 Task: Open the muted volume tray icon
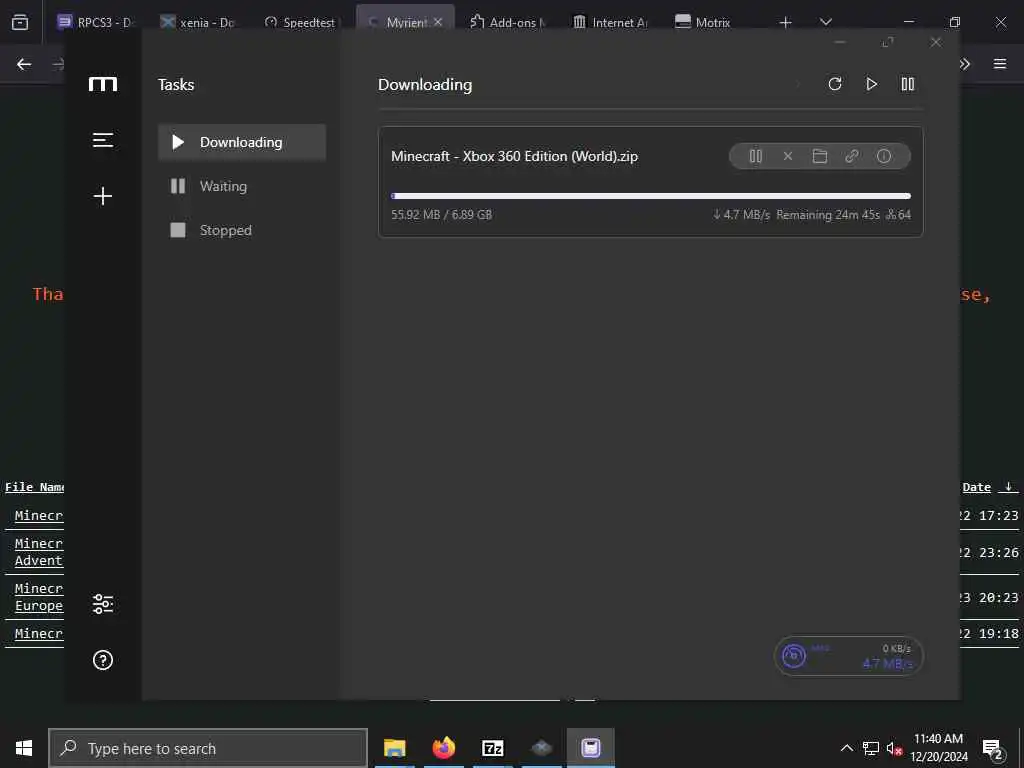[894, 748]
